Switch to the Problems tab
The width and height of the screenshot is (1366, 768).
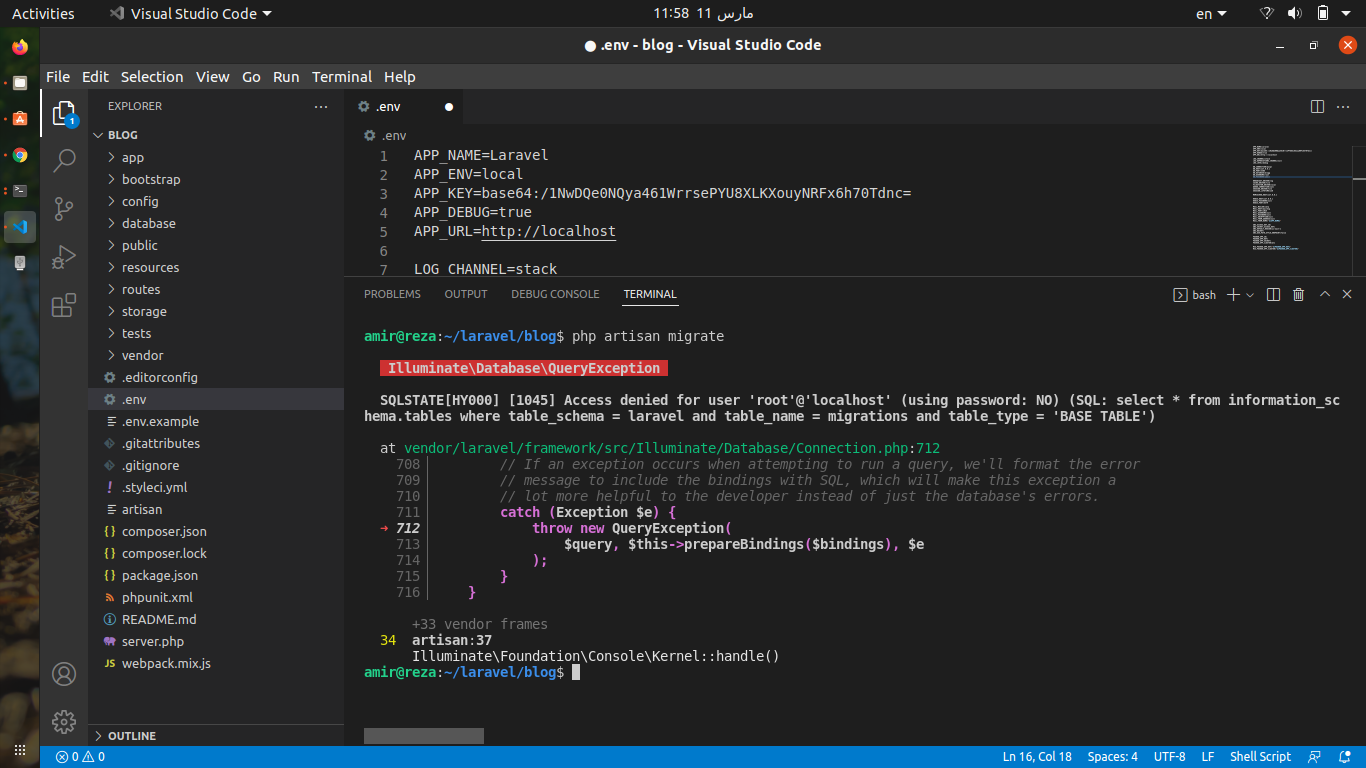click(x=392, y=294)
